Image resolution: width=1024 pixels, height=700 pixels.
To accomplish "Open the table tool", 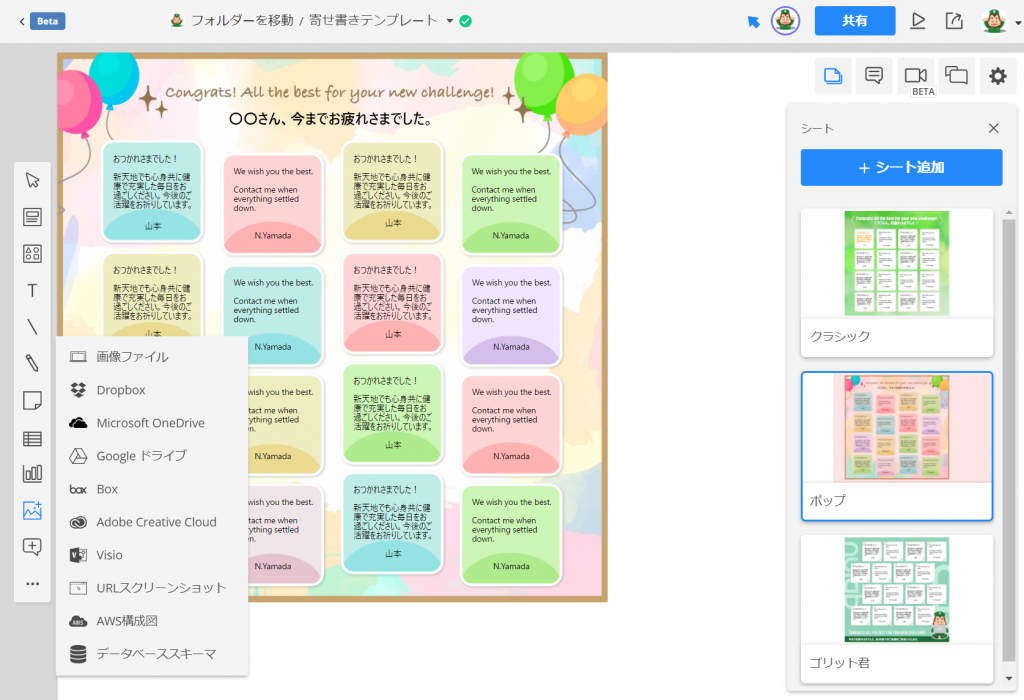I will pos(32,438).
